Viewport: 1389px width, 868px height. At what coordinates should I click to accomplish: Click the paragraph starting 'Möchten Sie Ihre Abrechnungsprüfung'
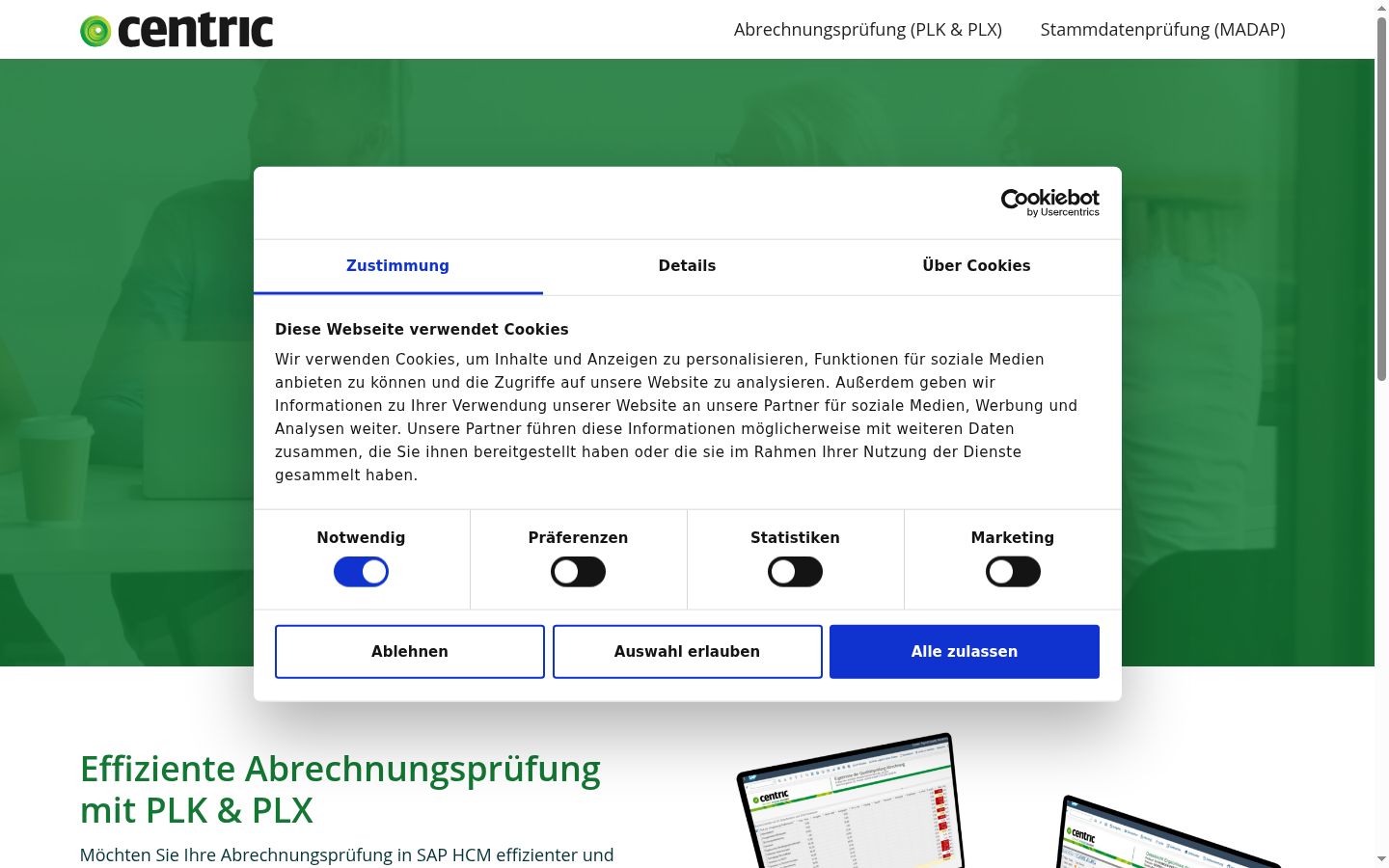[x=347, y=855]
